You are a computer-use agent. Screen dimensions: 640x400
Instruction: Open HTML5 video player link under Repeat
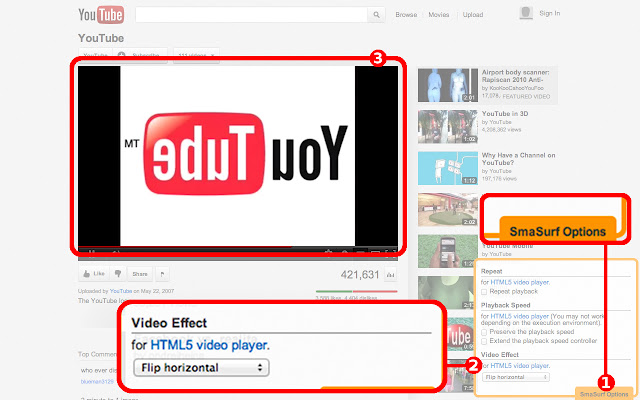coord(520,282)
